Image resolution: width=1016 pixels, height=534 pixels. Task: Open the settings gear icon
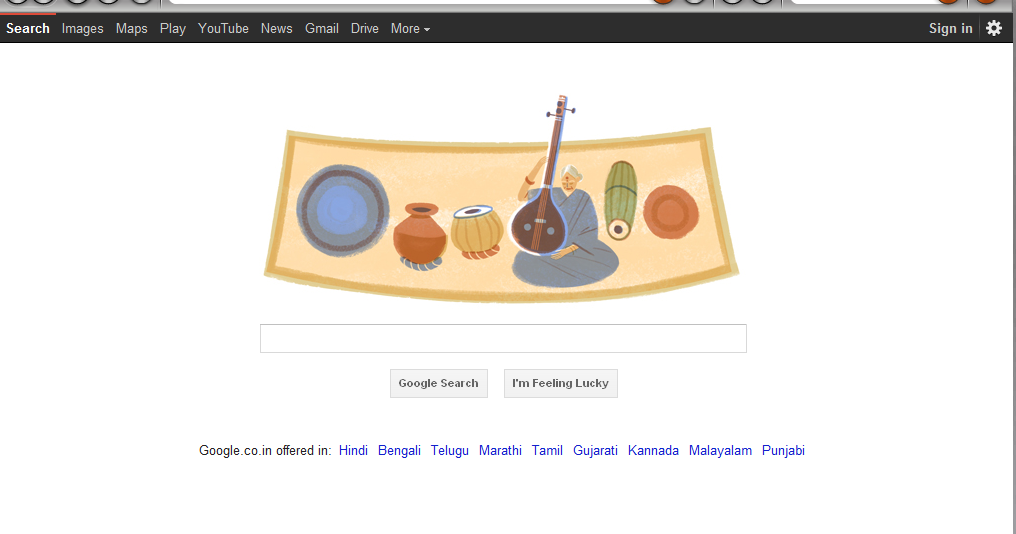[x=993, y=28]
